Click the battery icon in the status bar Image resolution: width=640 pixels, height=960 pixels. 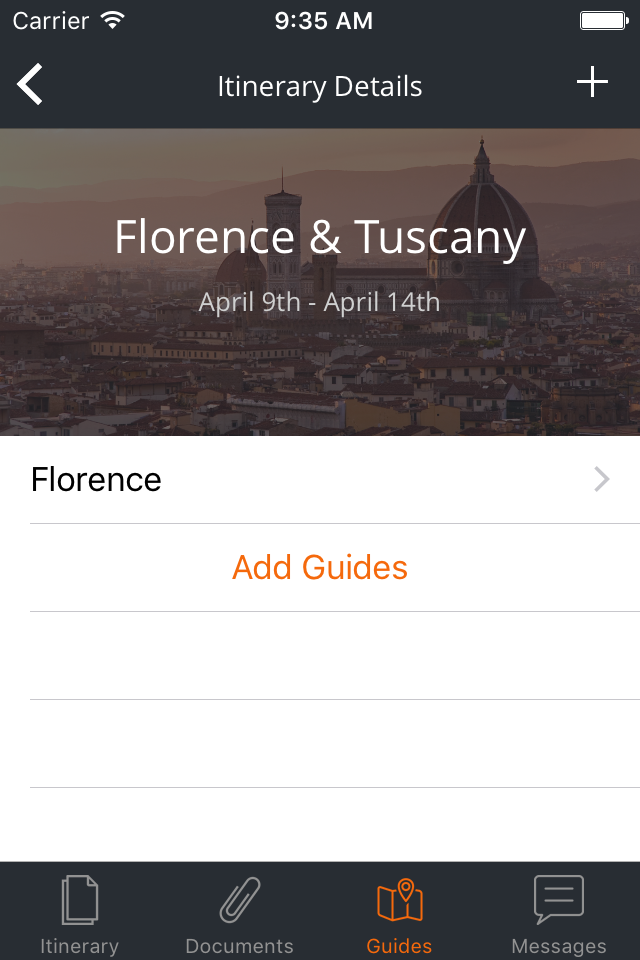point(603,21)
